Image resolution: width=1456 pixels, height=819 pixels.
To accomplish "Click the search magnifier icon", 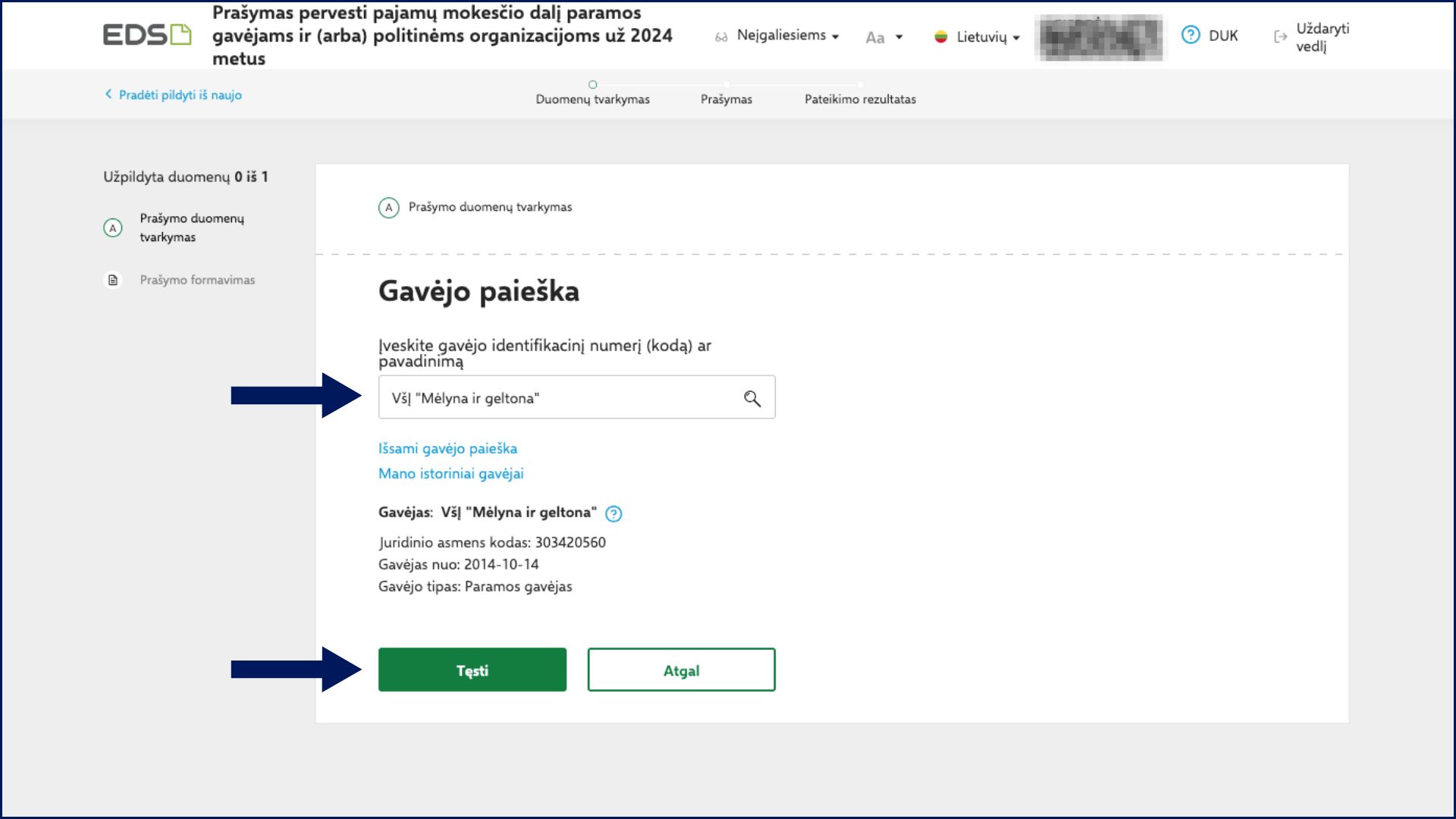I will point(752,398).
